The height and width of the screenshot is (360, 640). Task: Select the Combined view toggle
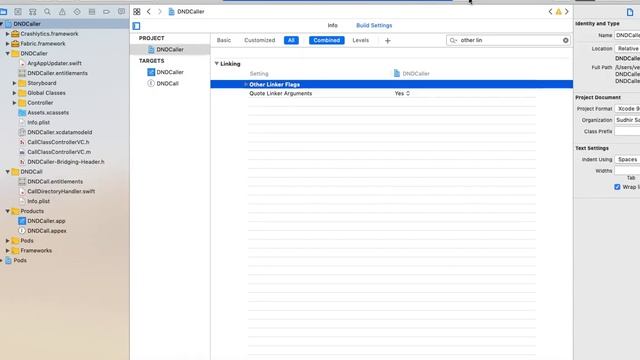(327, 40)
